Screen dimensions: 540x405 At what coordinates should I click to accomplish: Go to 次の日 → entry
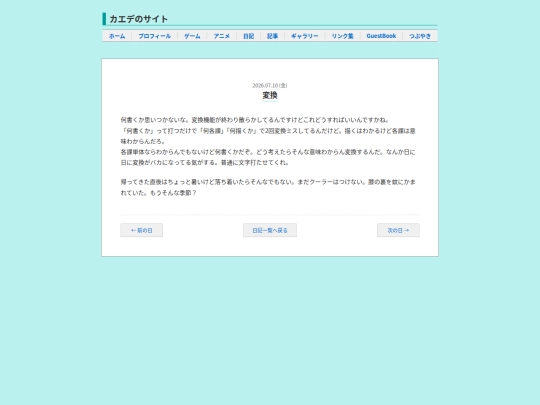pyautogui.click(x=398, y=230)
